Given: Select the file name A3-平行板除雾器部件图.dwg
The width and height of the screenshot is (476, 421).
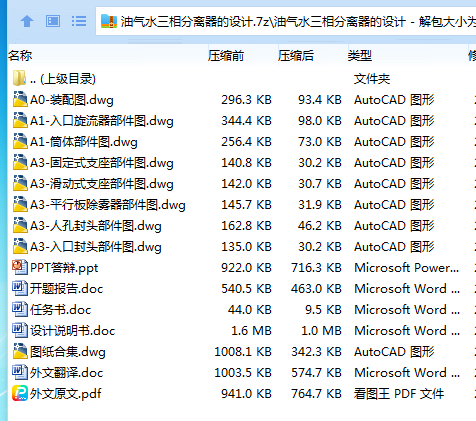Looking at the screenshot, I should [108, 205].
